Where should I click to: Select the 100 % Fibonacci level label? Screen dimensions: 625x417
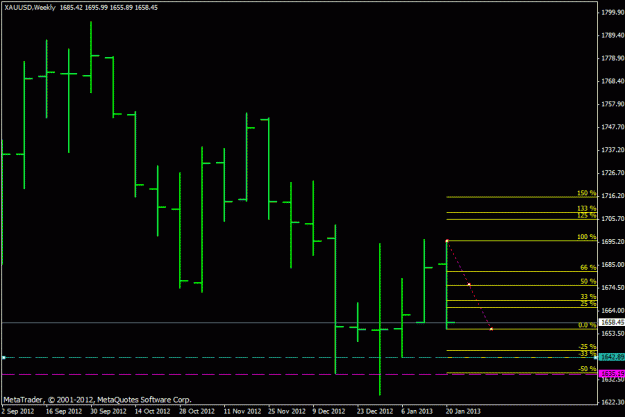coord(586,237)
